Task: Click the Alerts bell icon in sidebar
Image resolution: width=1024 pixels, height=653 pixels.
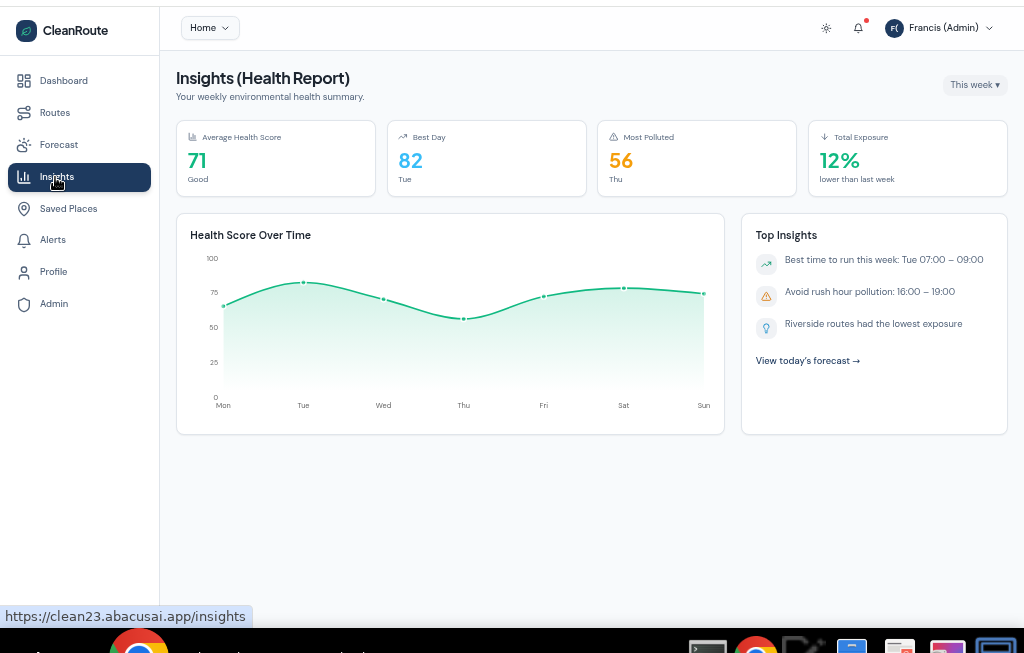Action: 24,240
